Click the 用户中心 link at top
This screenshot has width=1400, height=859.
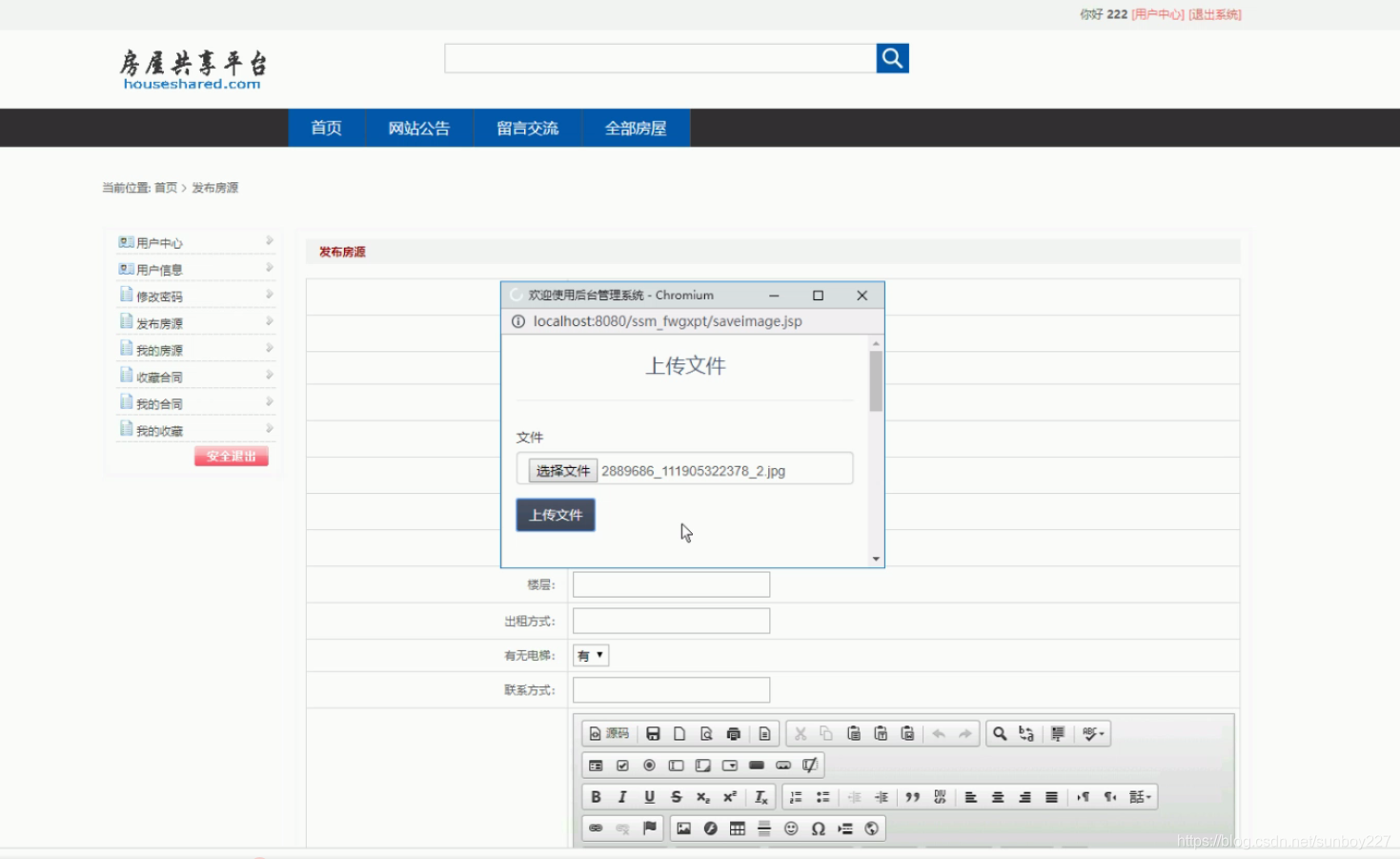1158,14
